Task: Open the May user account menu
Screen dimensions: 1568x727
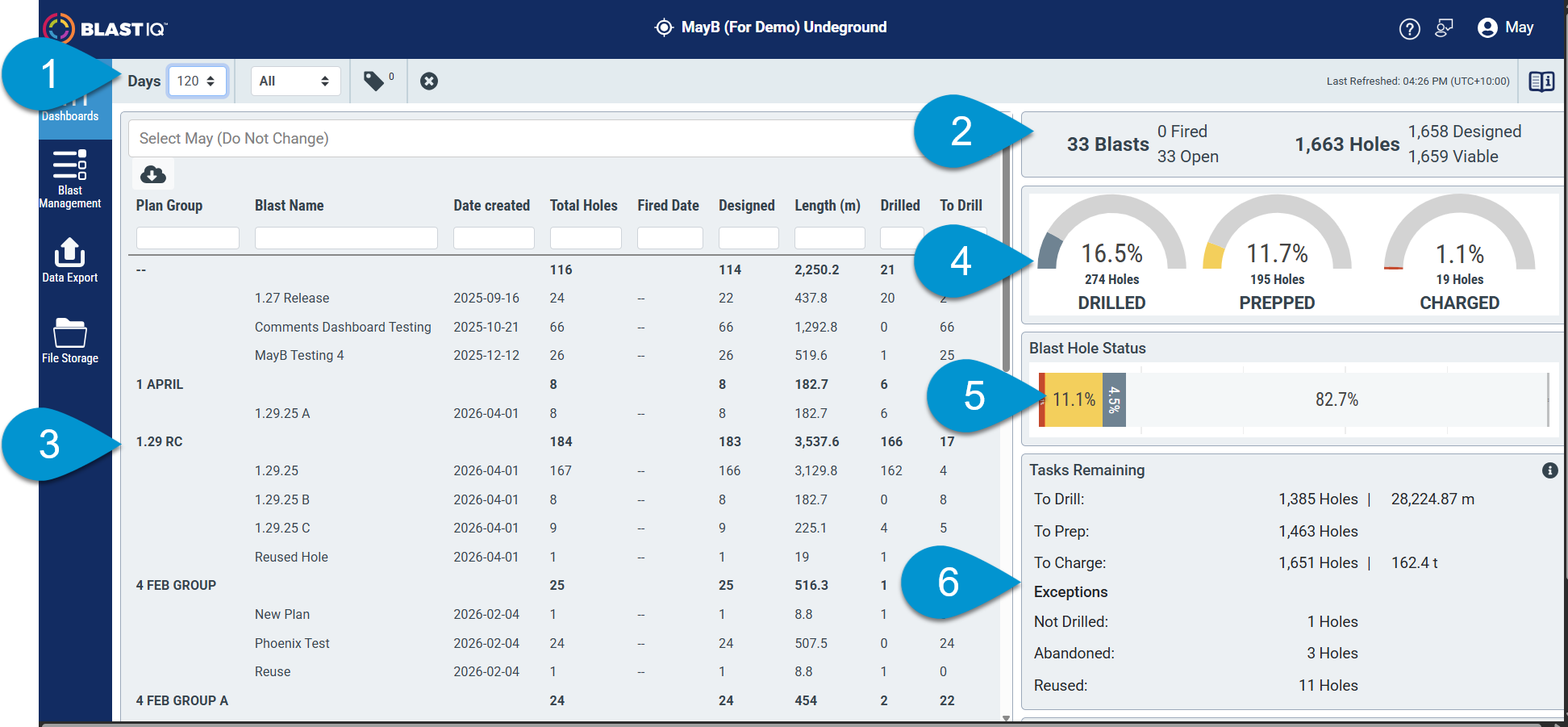Action: pyautogui.click(x=1506, y=28)
